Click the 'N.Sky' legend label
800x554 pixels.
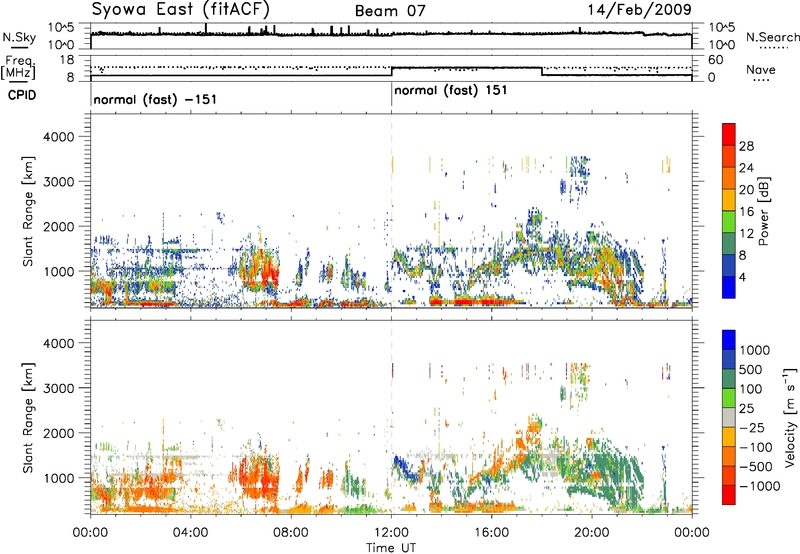[x=19, y=37]
